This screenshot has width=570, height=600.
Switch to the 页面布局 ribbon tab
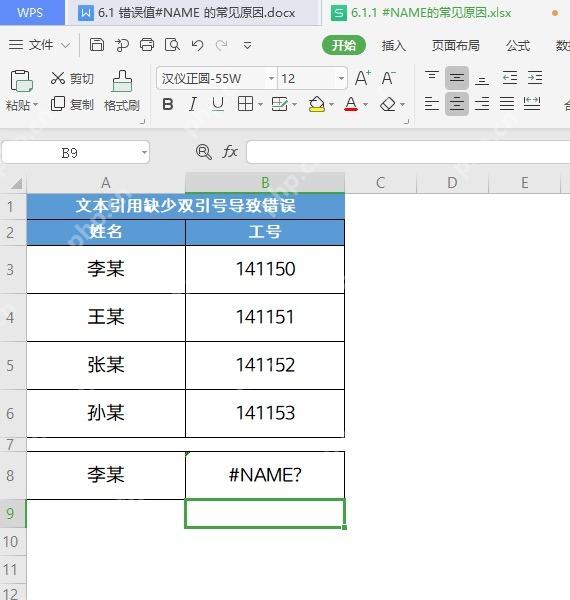456,46
